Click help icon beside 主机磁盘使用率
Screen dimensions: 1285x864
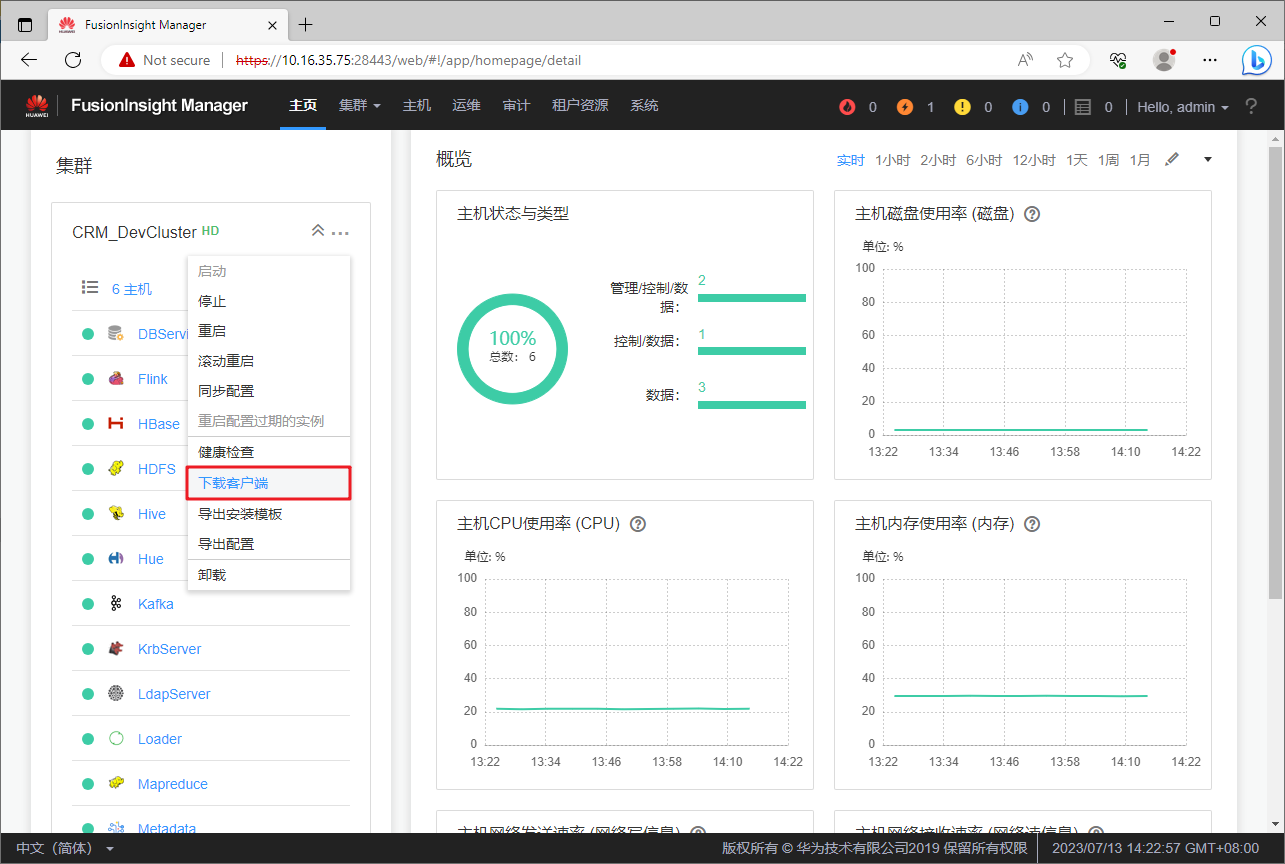click(1033, 214)
